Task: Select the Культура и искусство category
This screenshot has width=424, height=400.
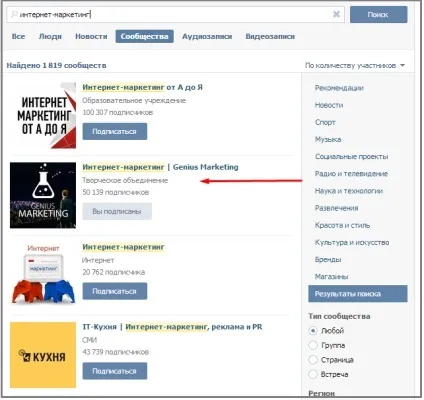Action: coord(352,242)
